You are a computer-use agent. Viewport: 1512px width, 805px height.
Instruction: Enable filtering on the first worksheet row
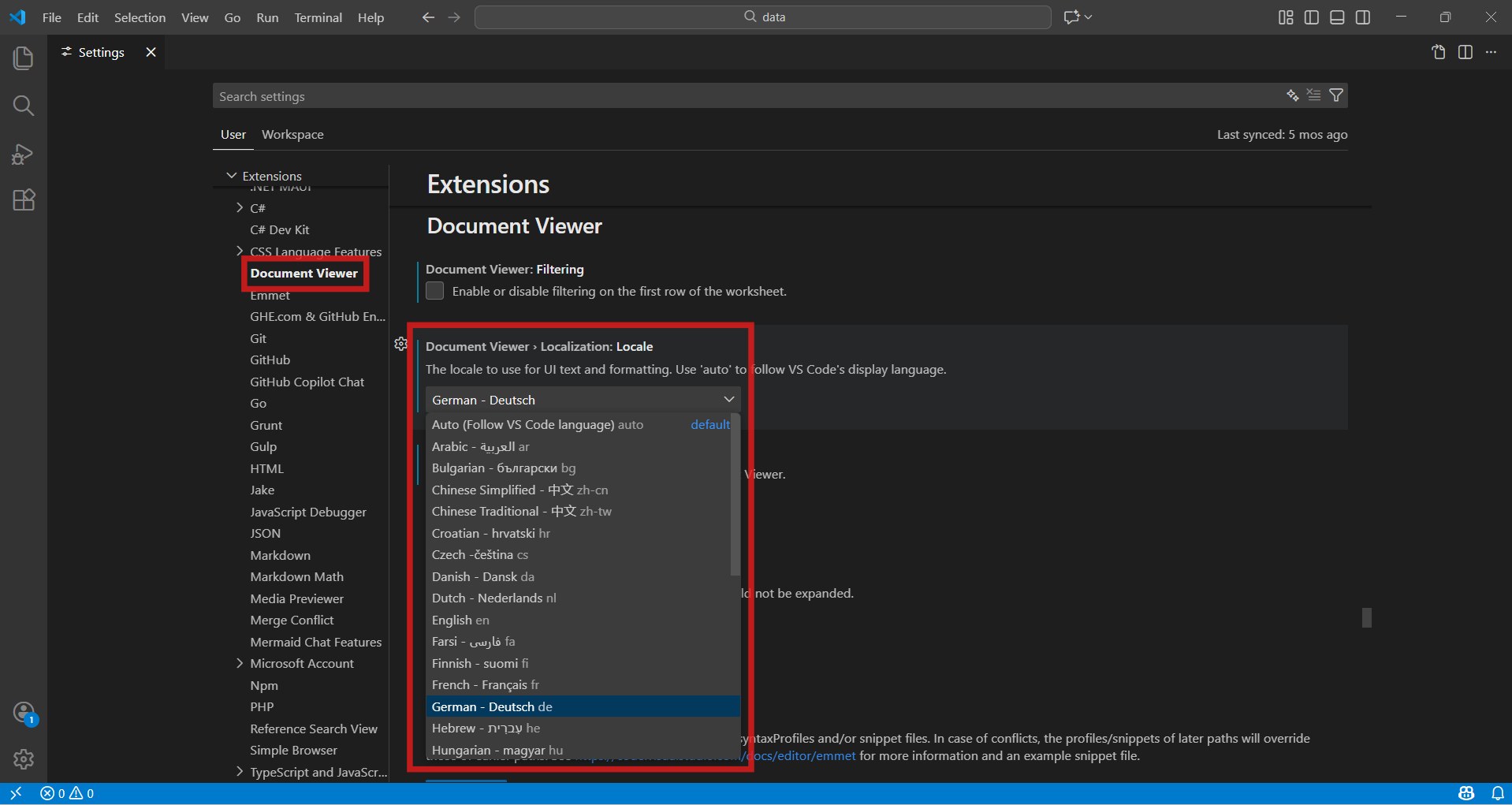click(x=434, y=290)
